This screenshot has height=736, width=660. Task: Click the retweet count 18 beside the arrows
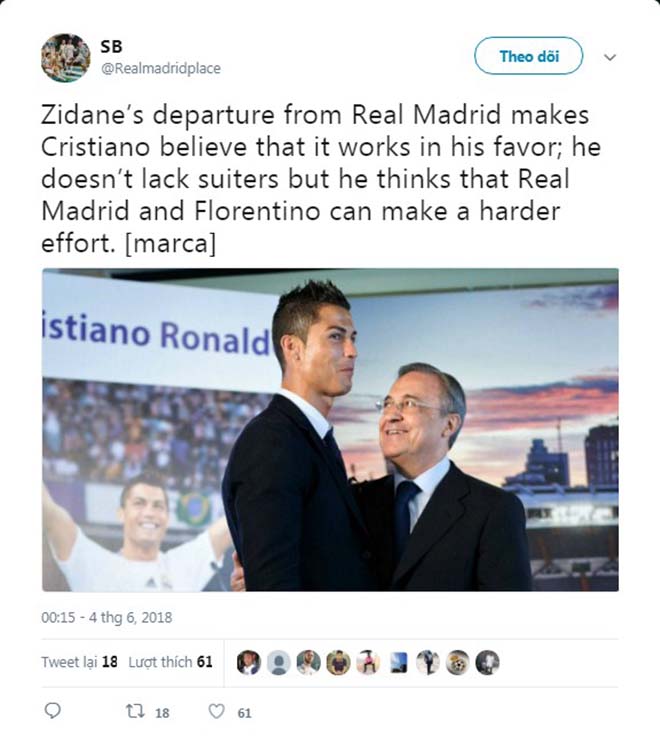click(x=162, y=712)
